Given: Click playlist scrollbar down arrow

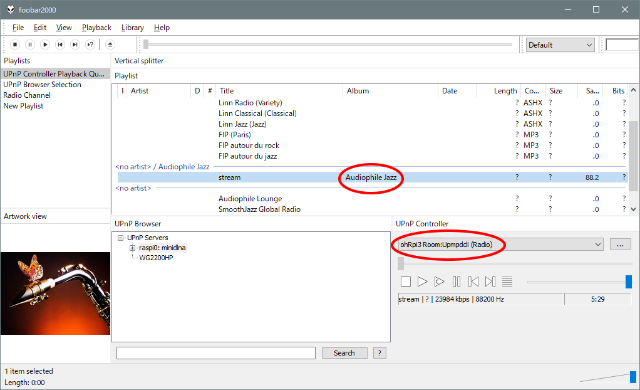Looking at the screenshot, I should [633, 209].
